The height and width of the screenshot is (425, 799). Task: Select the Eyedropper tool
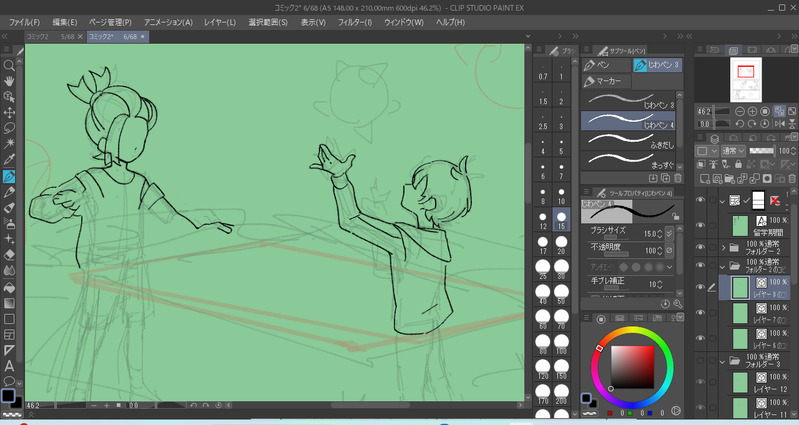click(x=9, y=160)
